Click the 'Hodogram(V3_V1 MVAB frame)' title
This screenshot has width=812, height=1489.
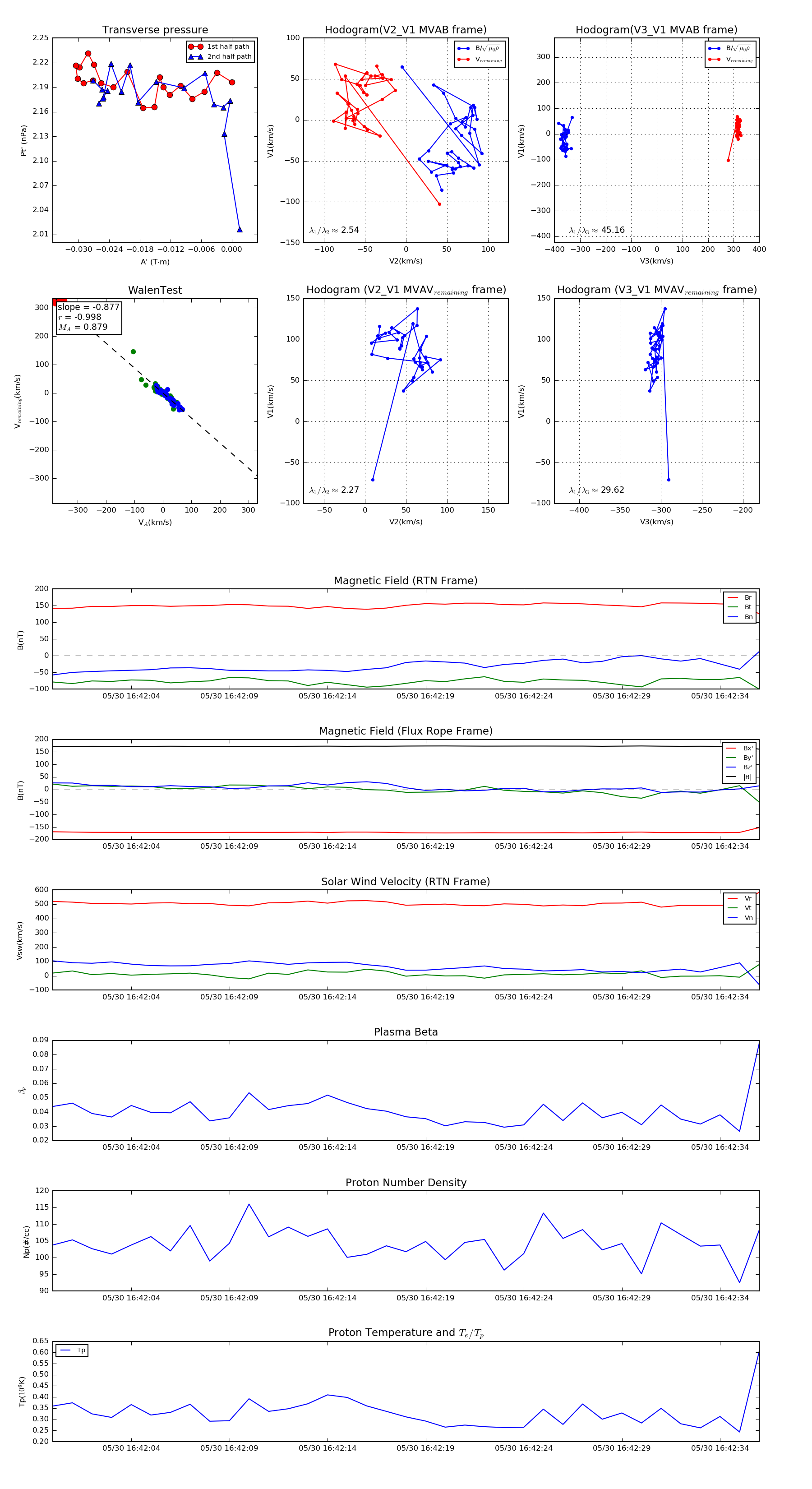coord(656,30)
